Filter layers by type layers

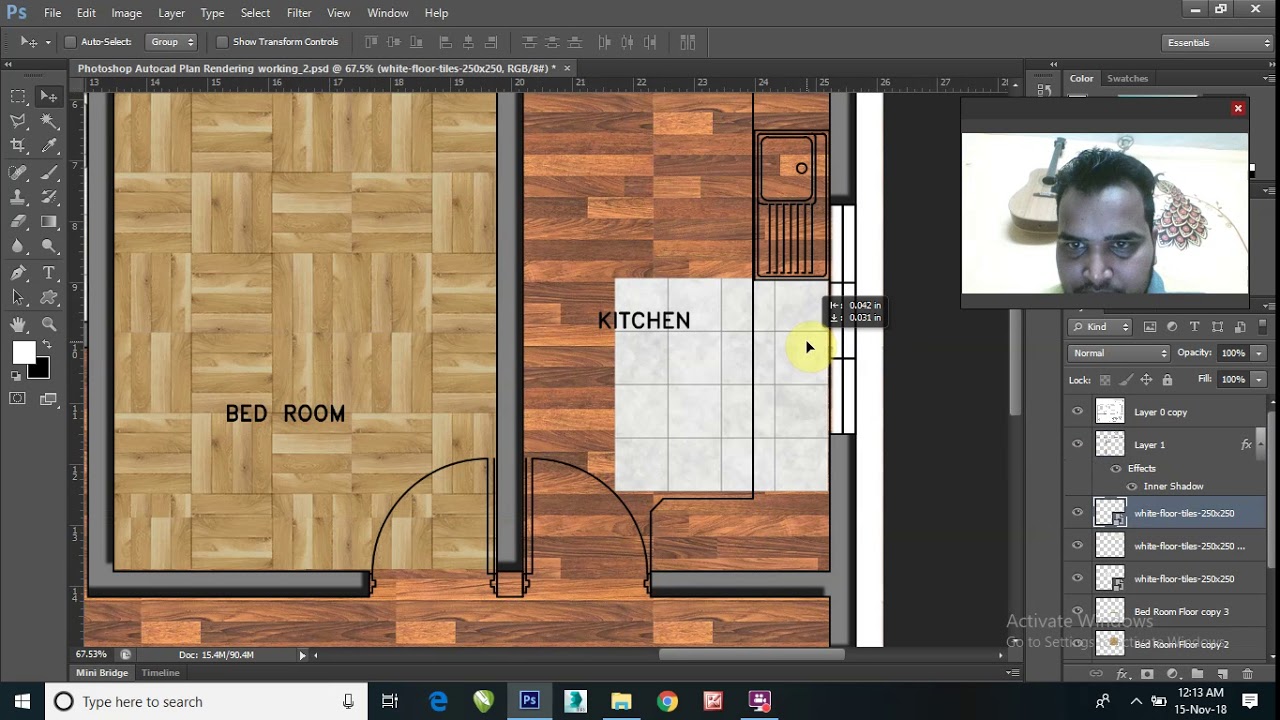tap(1194, 327)
